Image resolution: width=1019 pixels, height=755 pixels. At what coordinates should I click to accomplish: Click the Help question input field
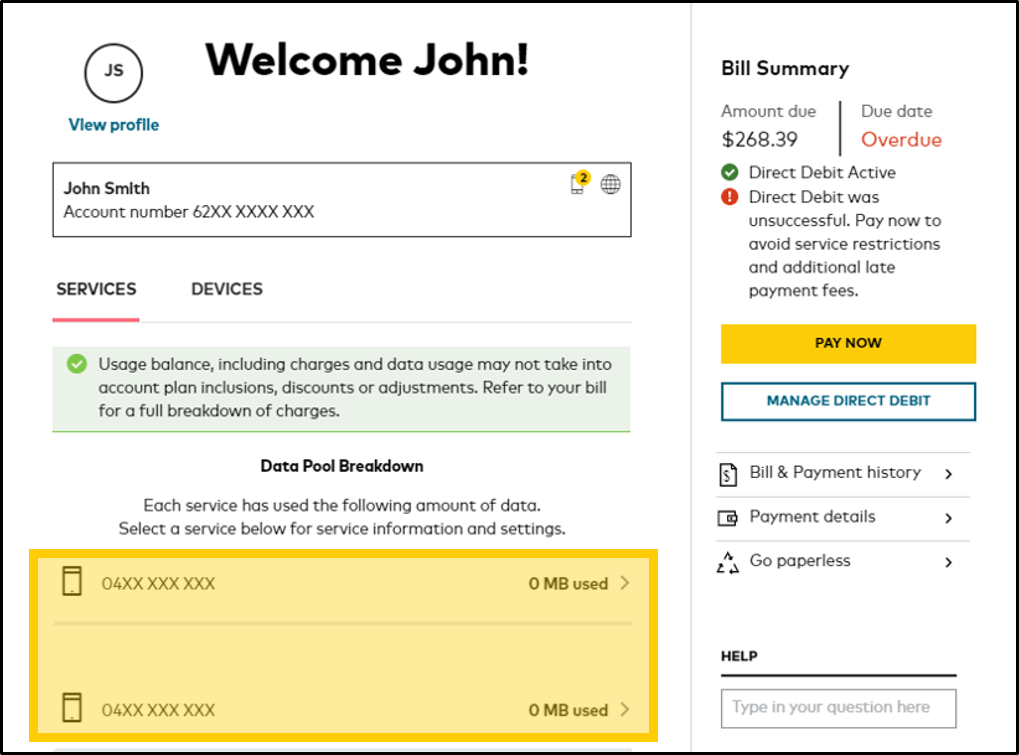pos(838,708)
